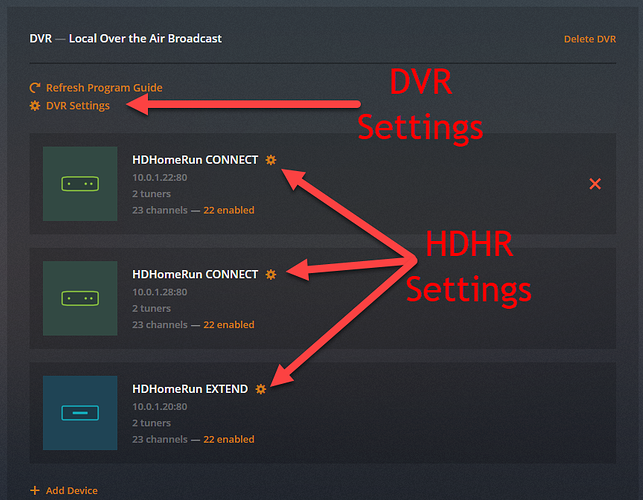
Task: Click '2 tuners' under 10.0.1.20:80
Action: [151, 423]
